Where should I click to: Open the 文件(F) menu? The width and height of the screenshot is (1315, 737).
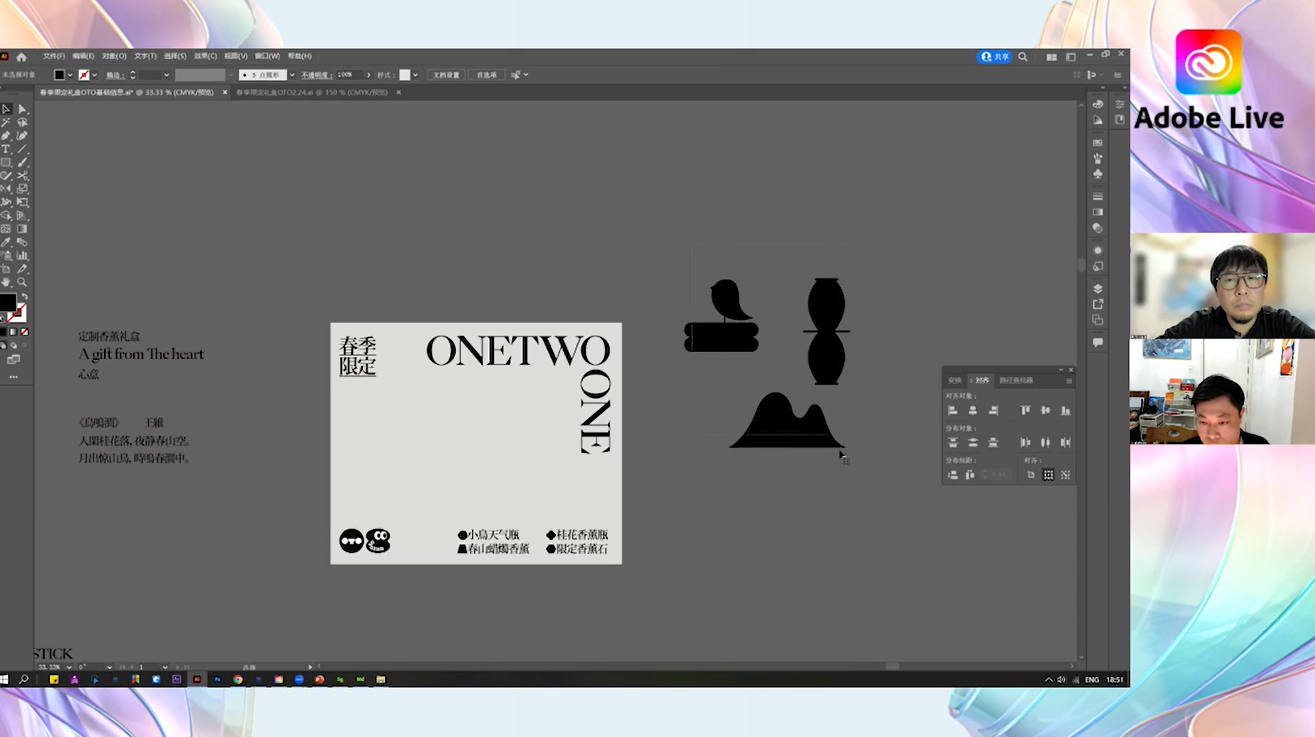54,56
